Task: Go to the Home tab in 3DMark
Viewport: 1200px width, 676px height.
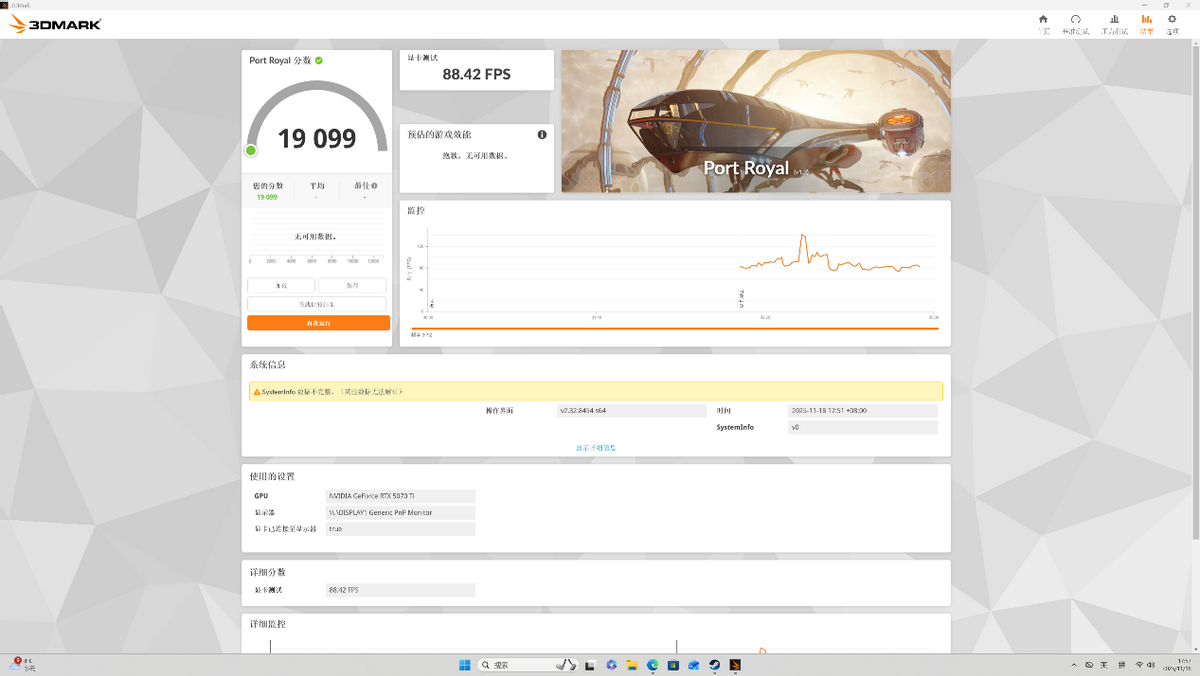Action: click(x=1043, y=24)
